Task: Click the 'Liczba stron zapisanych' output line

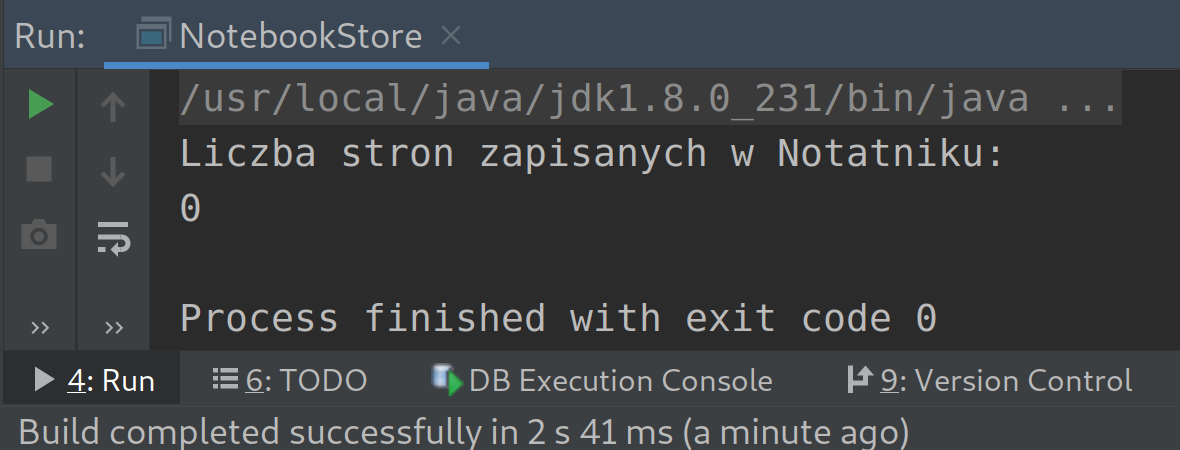Action: click(x=590, y=154)
